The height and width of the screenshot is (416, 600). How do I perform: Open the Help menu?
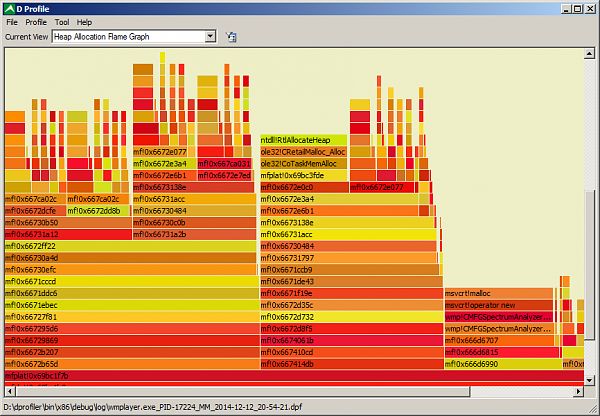84,22
